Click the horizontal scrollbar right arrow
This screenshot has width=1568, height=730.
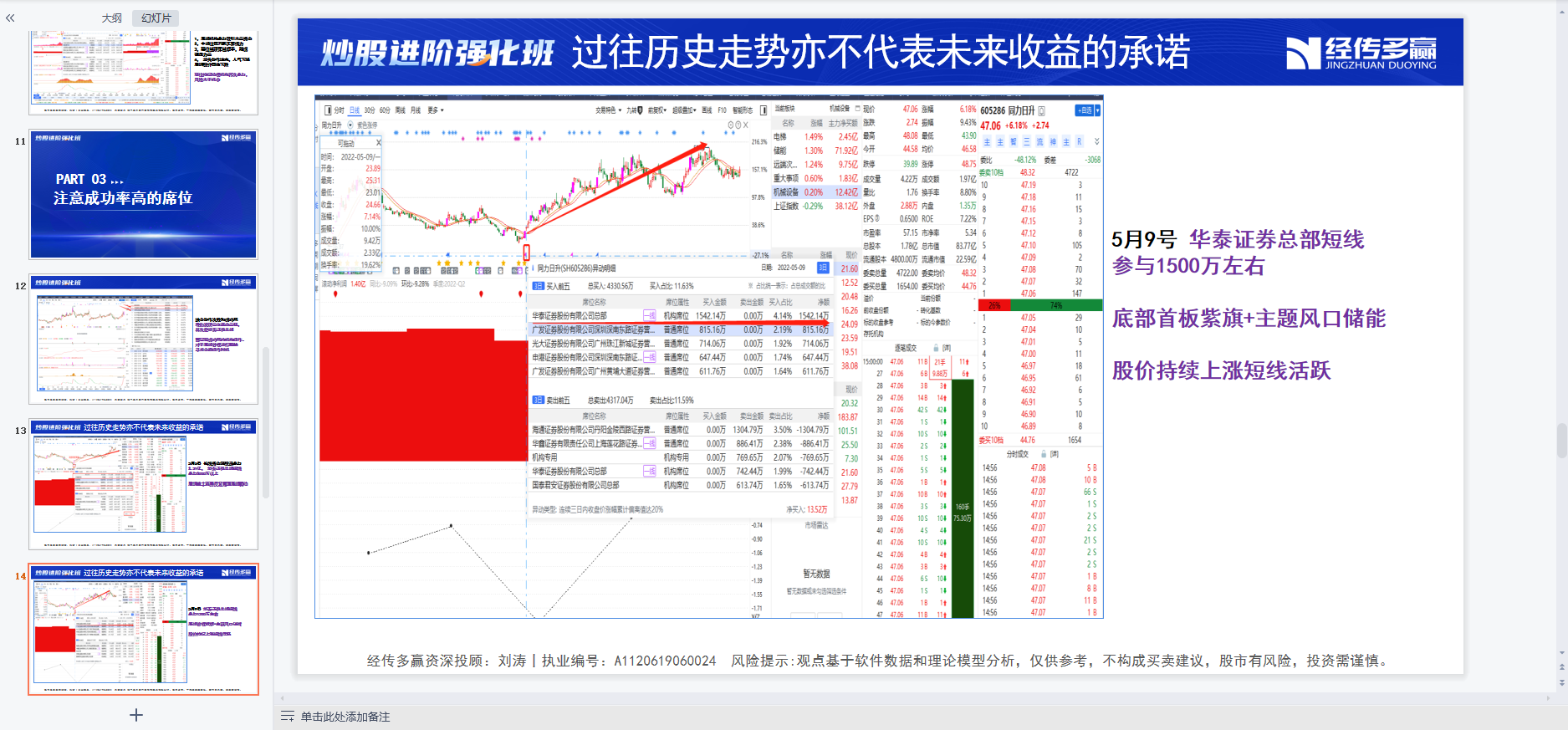(1550, 698)
